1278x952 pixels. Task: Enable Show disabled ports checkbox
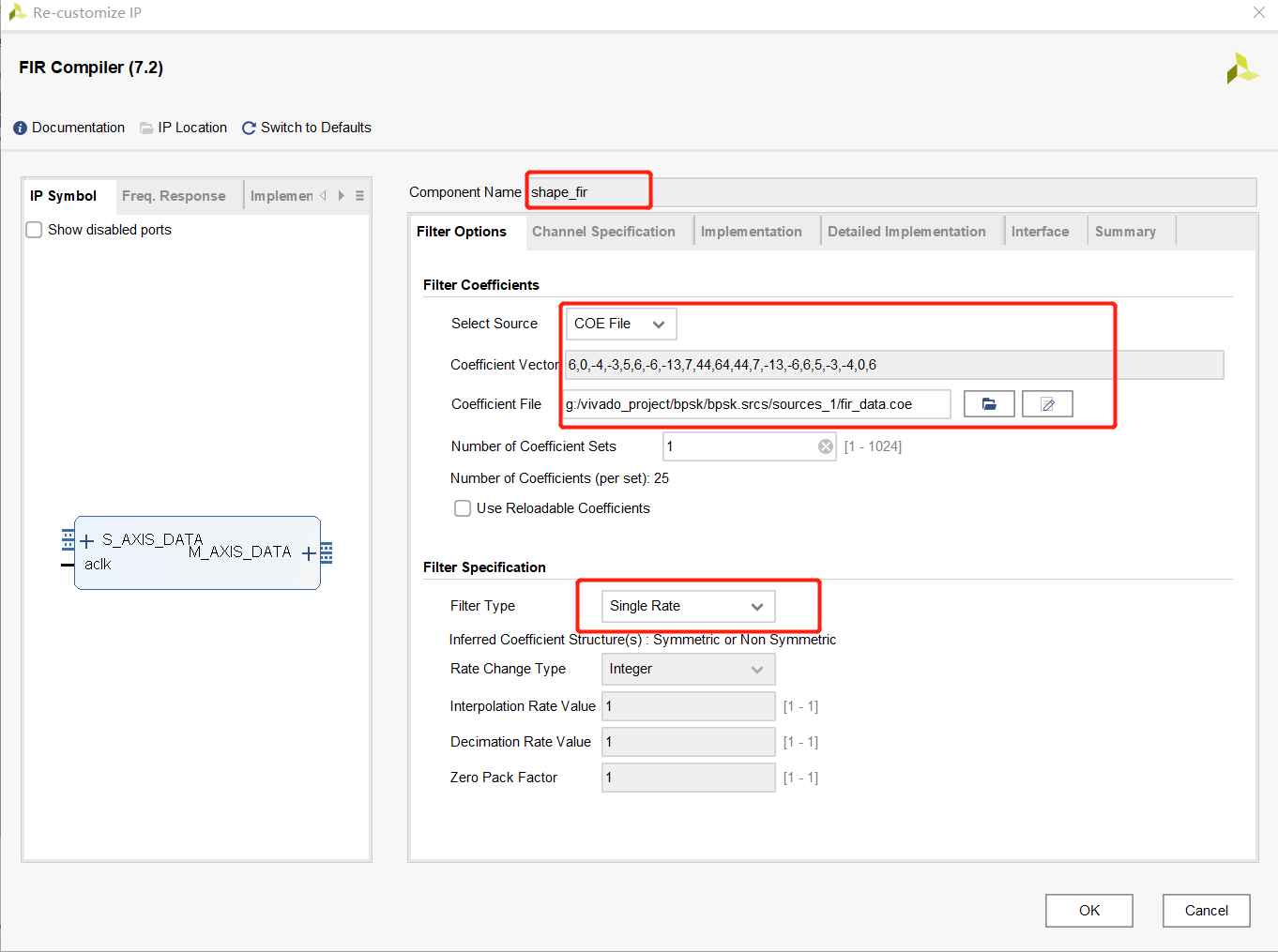pos(35,230)
